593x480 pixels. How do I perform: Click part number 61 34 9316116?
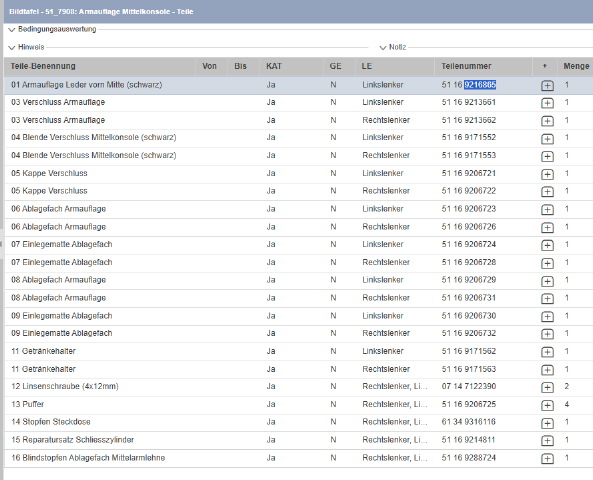469,422
